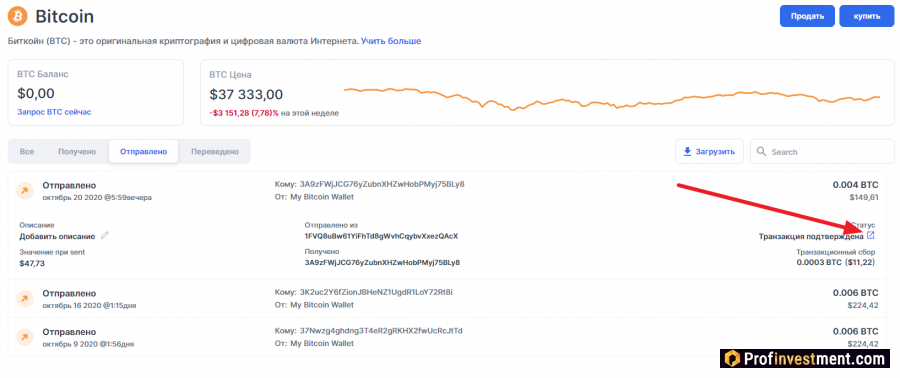
Task: Click the $149,61 amount
Action: 864,197
